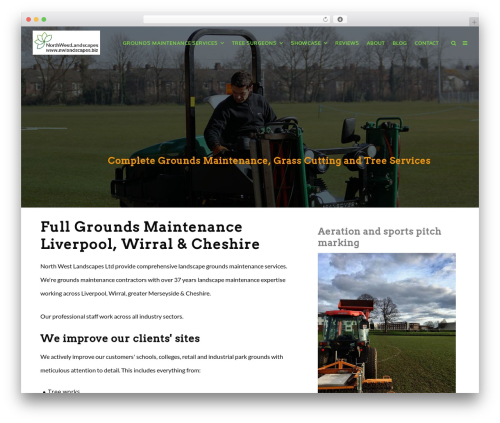Open the site search magnifier icon

pos(453,43)
